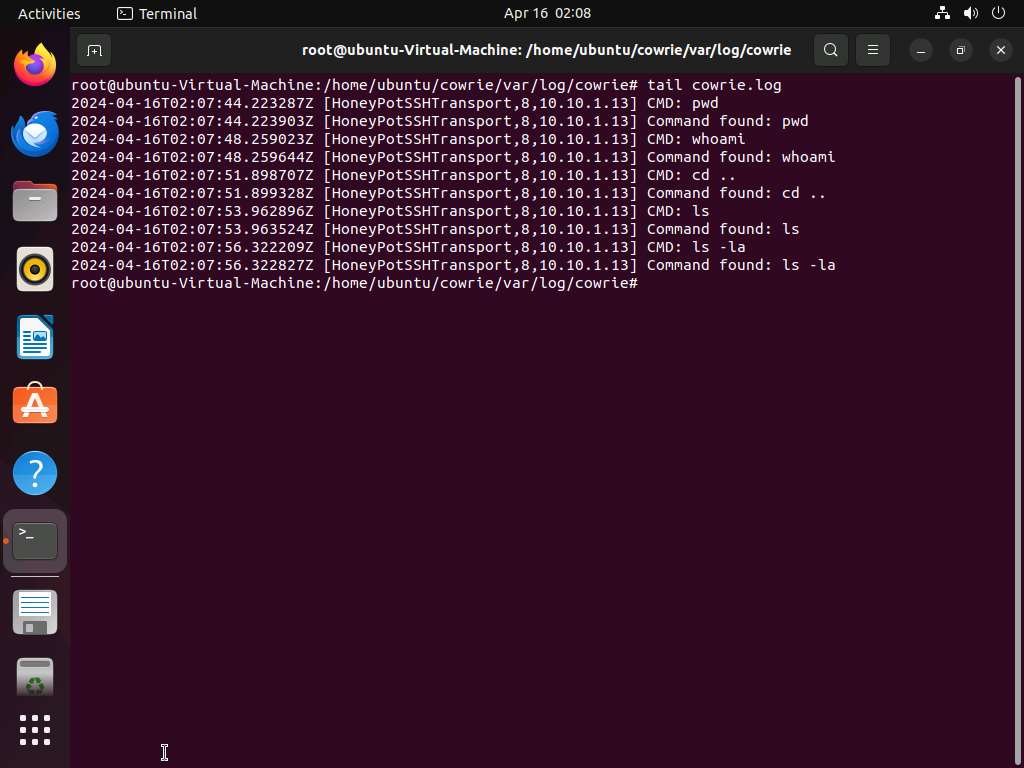Select the active Terminal dock icon
This screenshot has height=768, width=1024.
(35, 540)
